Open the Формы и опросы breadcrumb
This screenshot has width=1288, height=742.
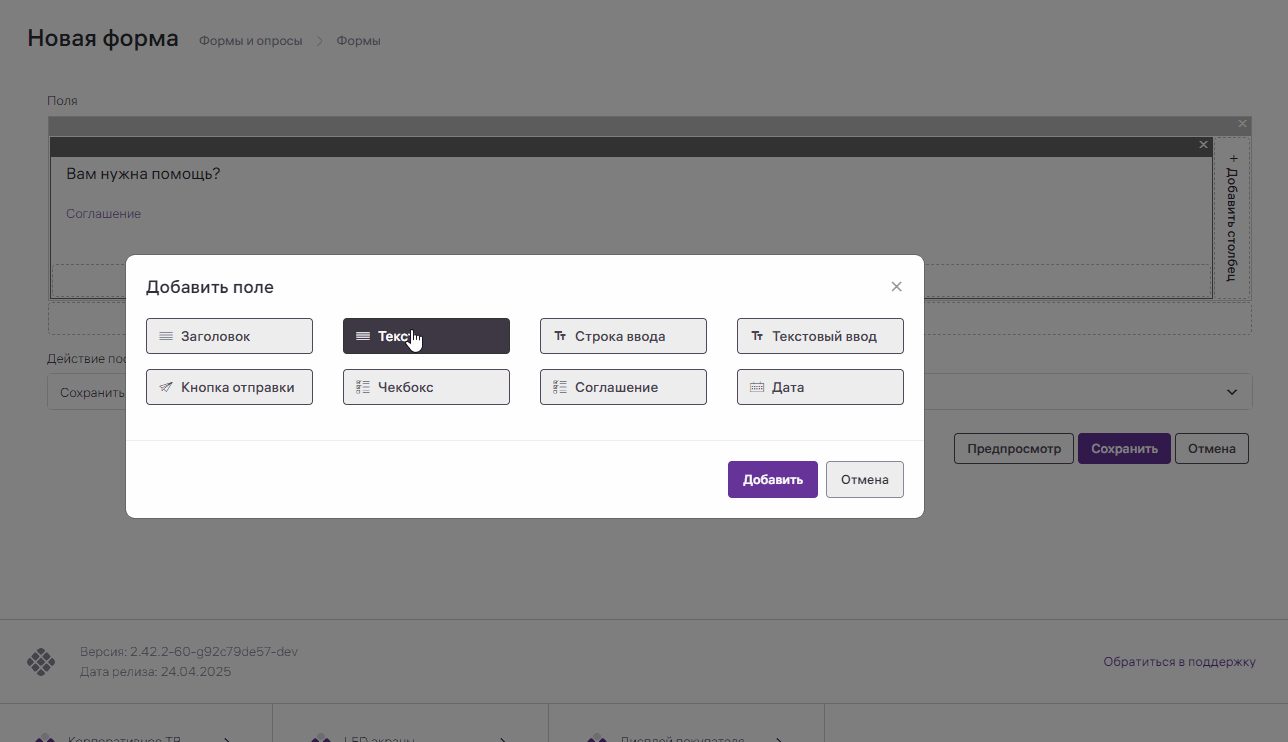pos(250,41)
